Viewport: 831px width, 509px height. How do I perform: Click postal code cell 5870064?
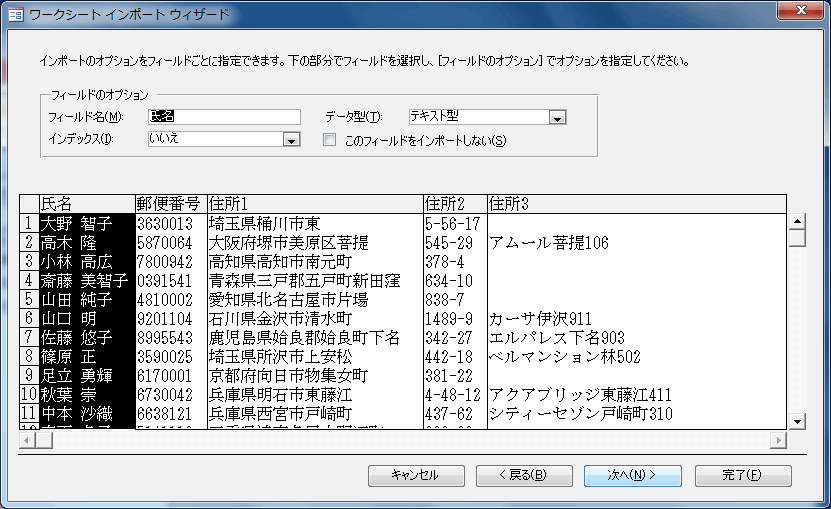[171, 242]
